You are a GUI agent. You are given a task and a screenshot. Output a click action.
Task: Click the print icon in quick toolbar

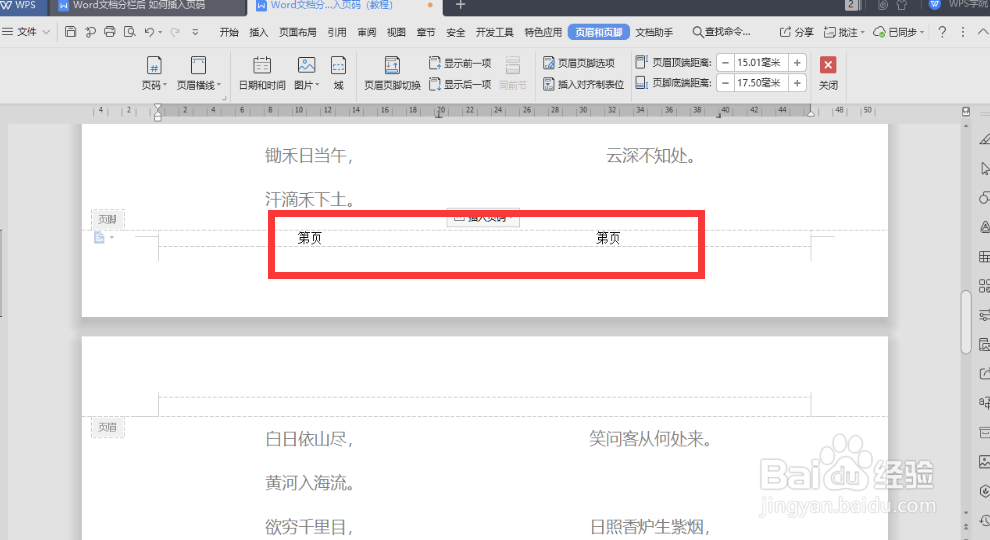coord(110,32)
